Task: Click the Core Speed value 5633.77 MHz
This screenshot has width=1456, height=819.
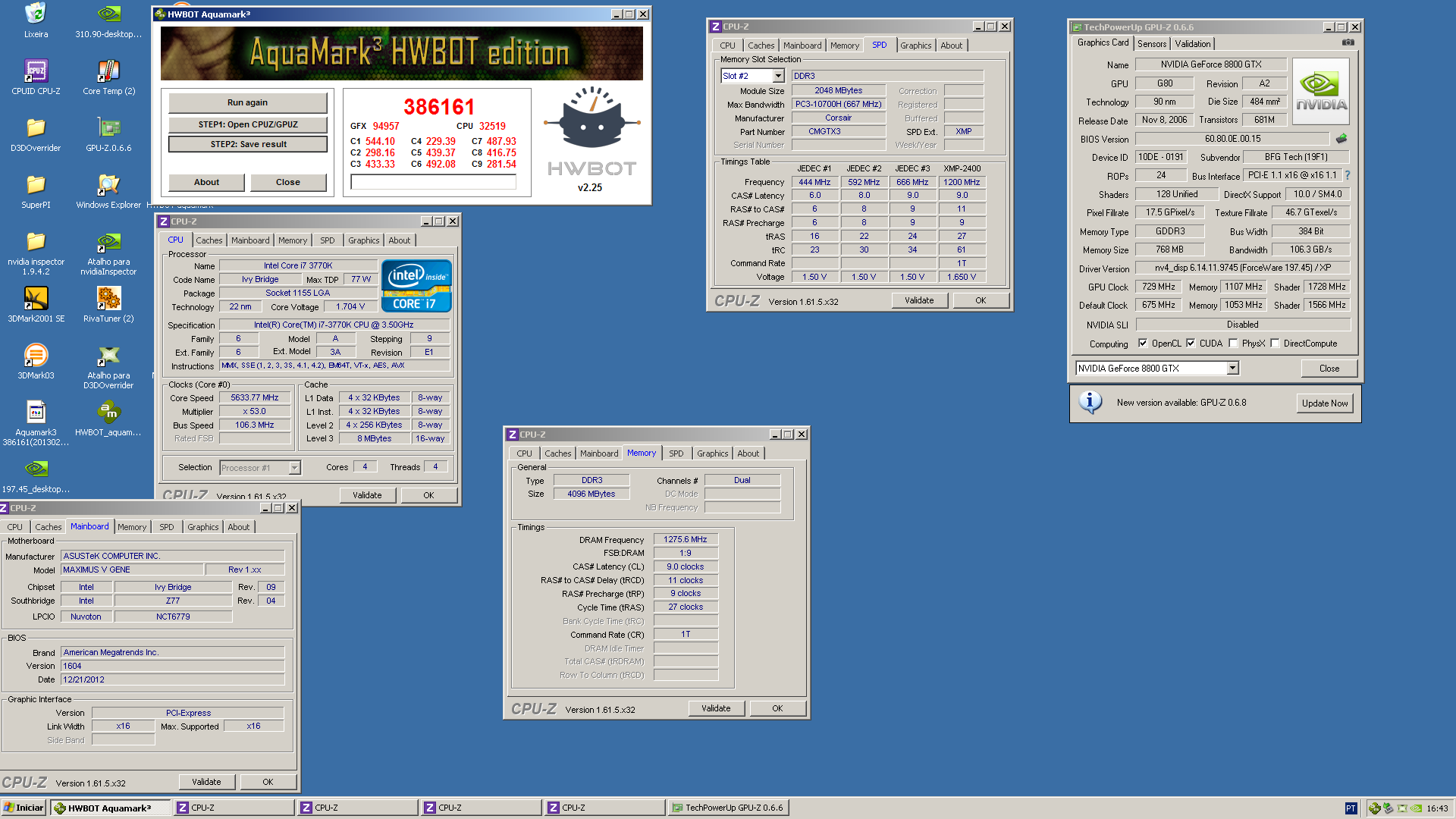Action: [x=255, y=397]
